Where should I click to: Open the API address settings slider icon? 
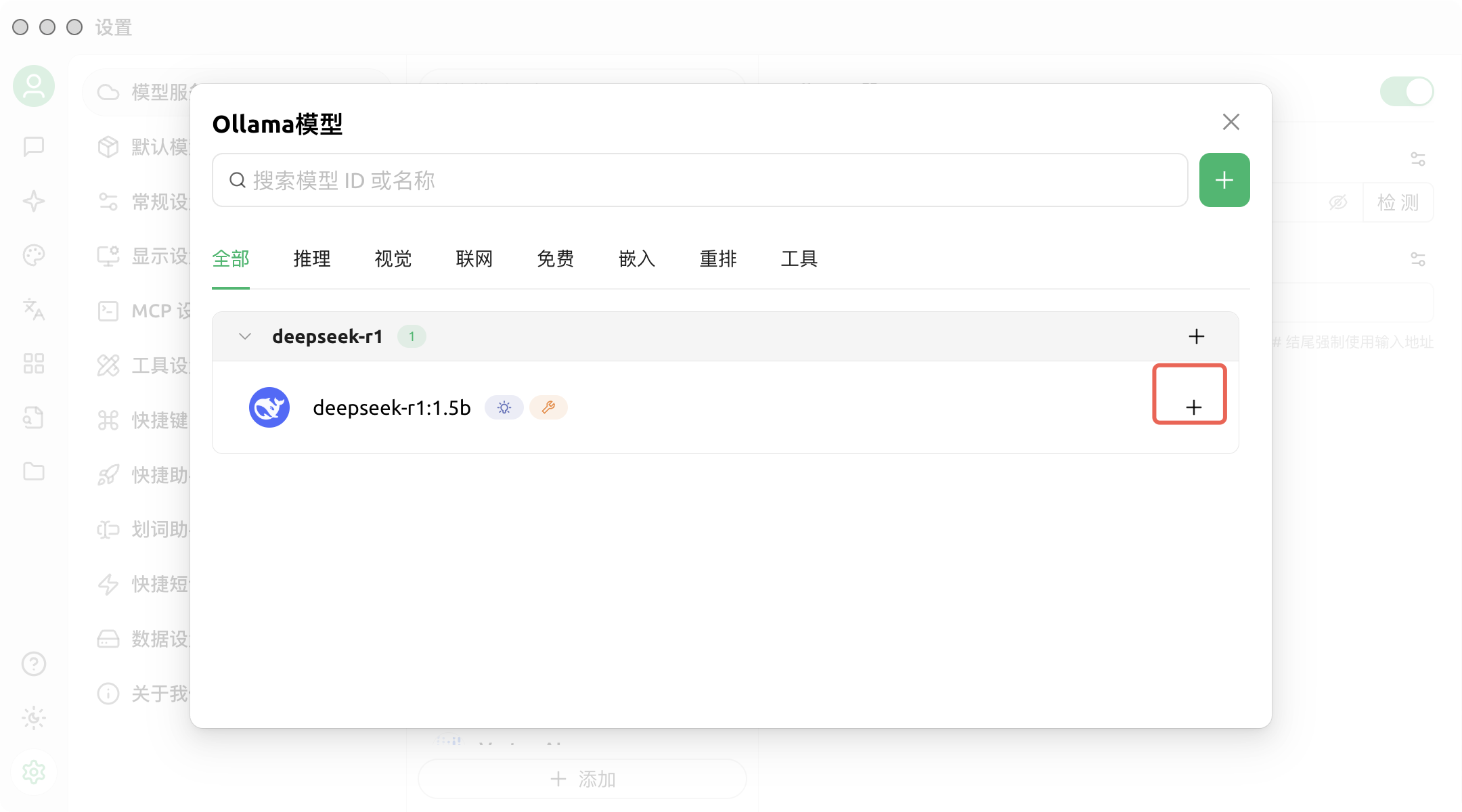[1417, 259]
